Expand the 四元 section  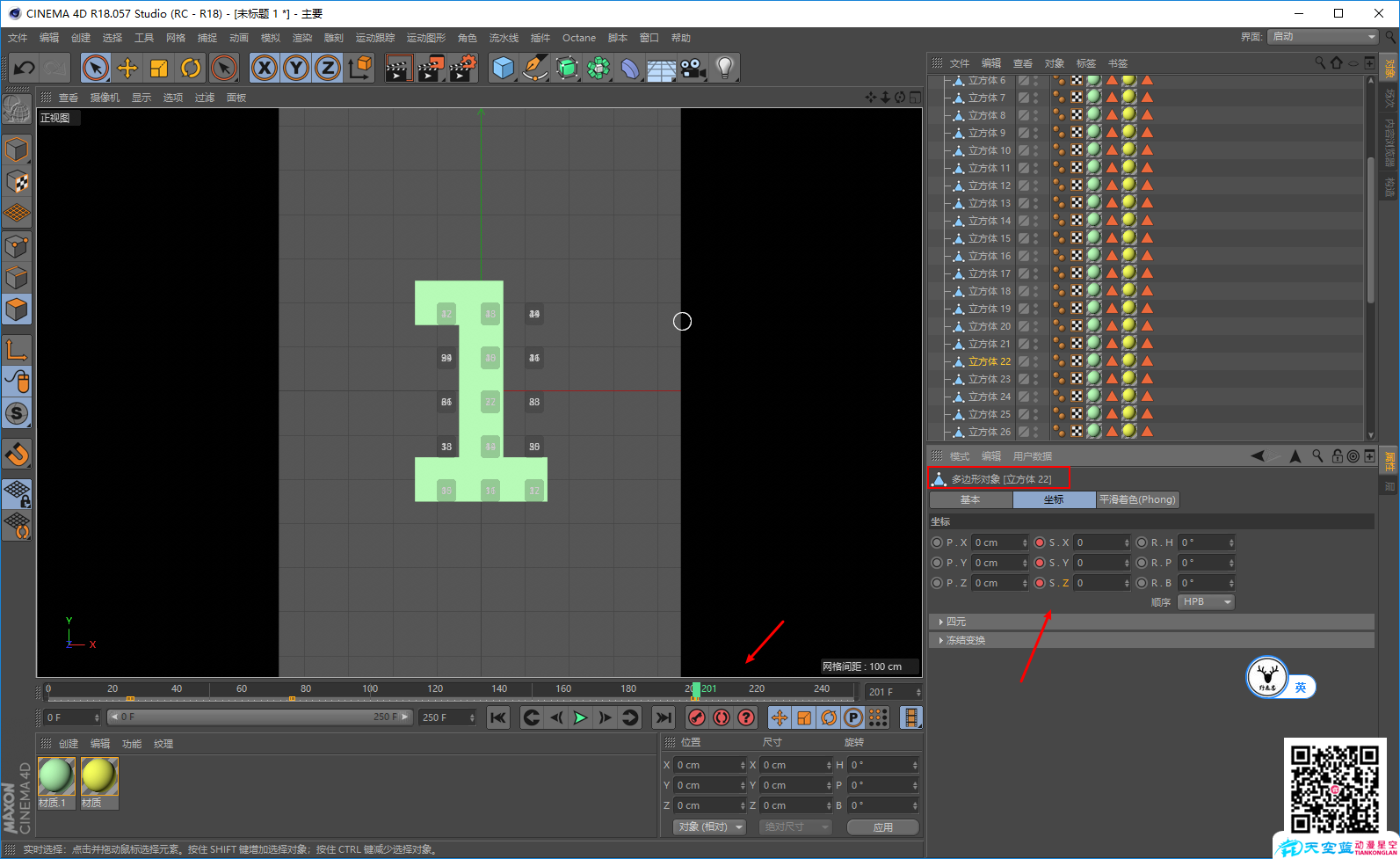pos(1151,622)
